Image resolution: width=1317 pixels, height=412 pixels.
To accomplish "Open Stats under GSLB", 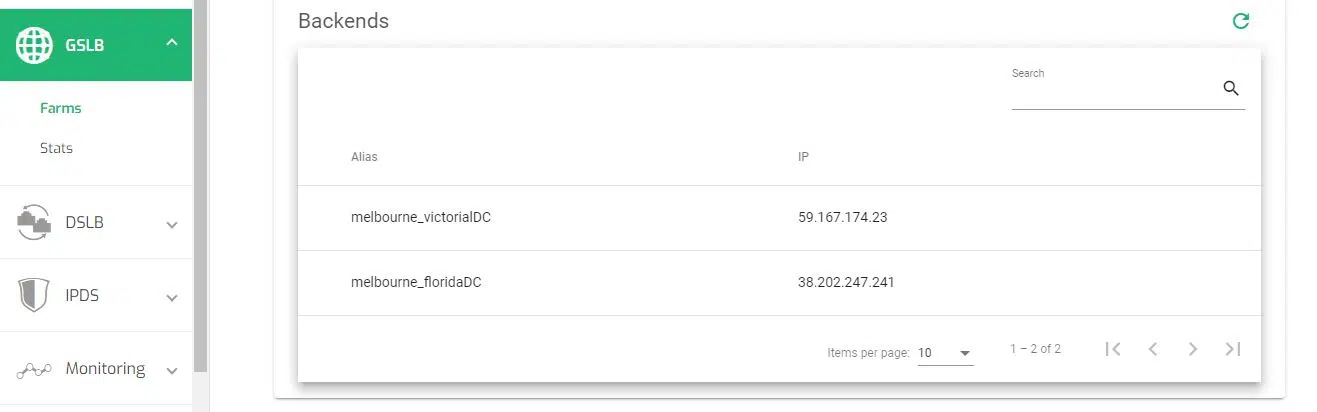I will (x=56, y=148).
